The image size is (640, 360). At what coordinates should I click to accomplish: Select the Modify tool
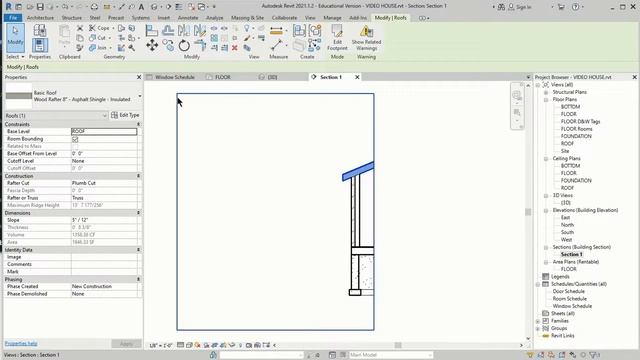pyautogui.click(x=15, y=38)
